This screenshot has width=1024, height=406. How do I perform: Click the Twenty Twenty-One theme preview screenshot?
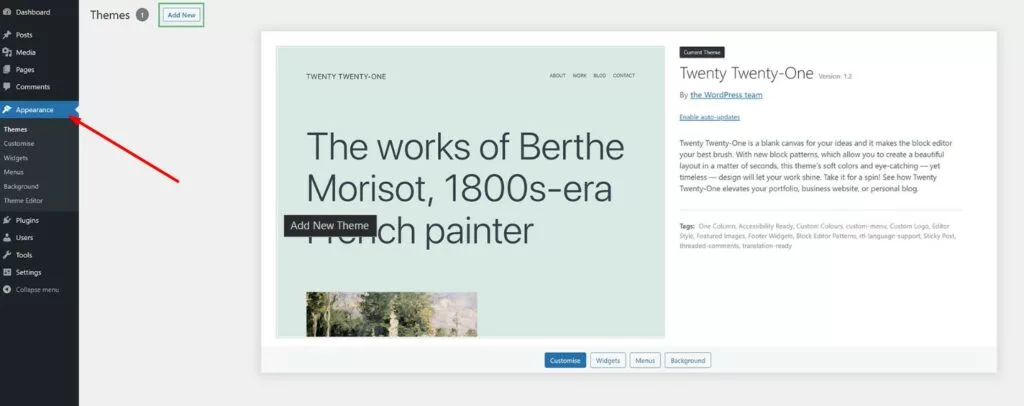coord(470,191)
